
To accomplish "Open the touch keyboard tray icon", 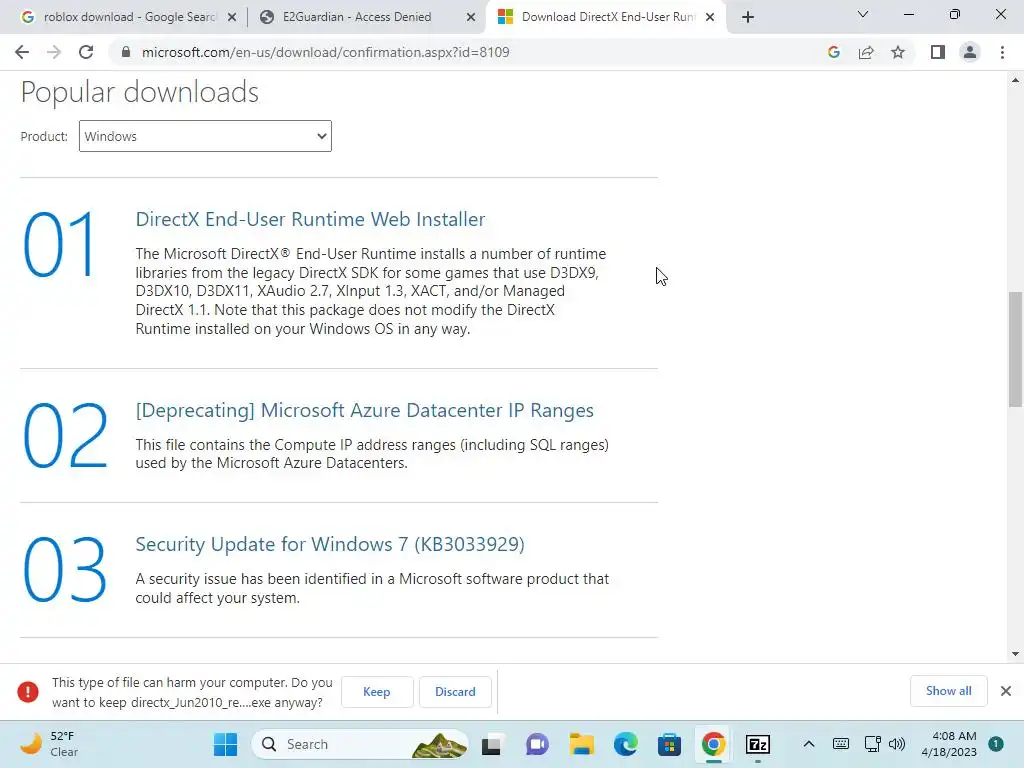I will point(841,744).
